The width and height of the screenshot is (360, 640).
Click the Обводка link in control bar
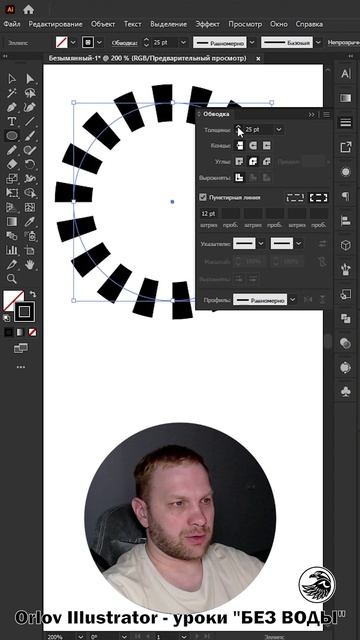[x=125, y=42]
